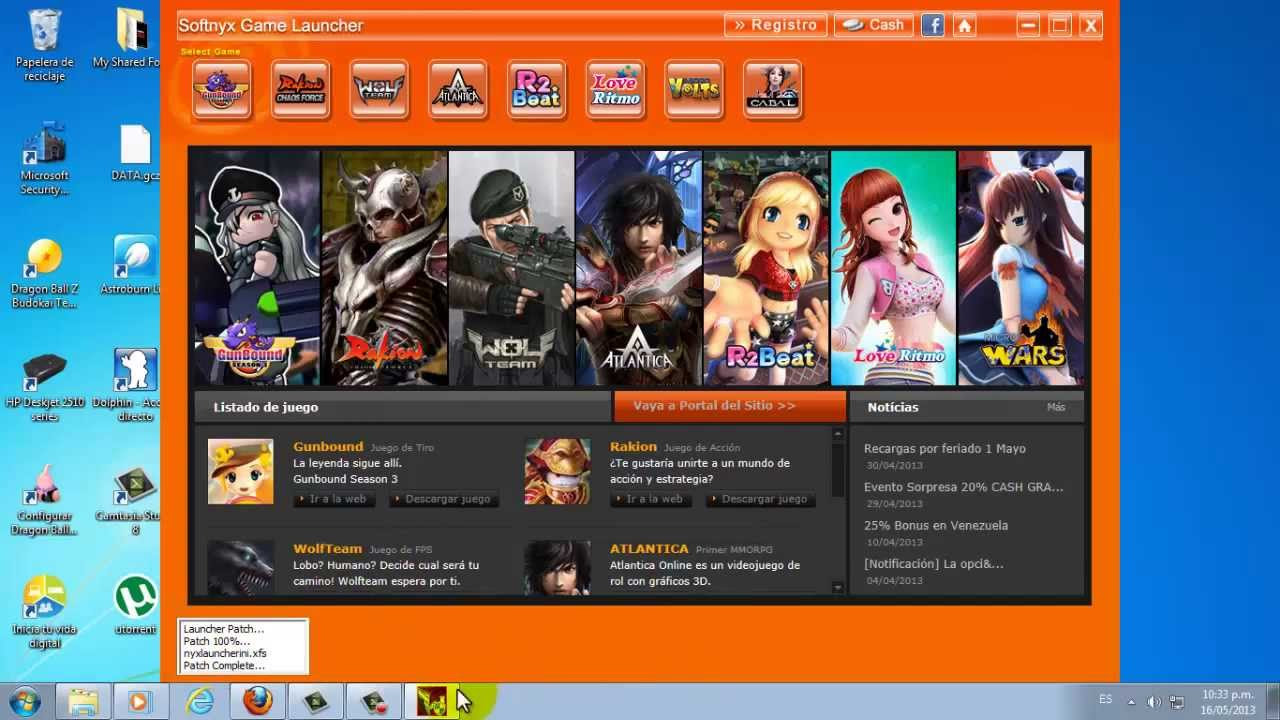Open the Love Ritmo banner
Image resolution: width=1280 pixels, height=720 pixels.
click(x=893, y=267)
